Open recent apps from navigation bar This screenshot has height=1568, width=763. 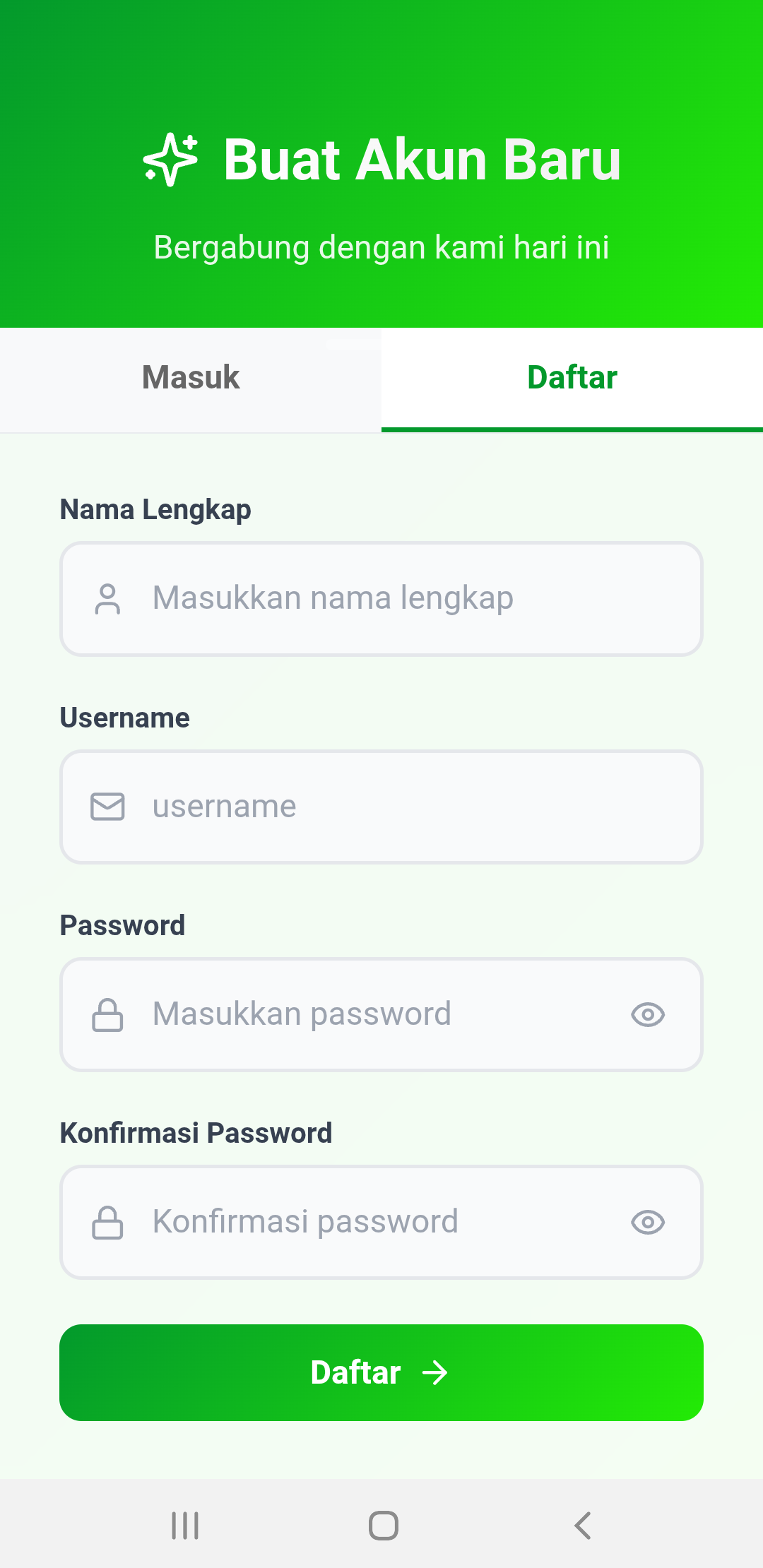point(185,1526)
